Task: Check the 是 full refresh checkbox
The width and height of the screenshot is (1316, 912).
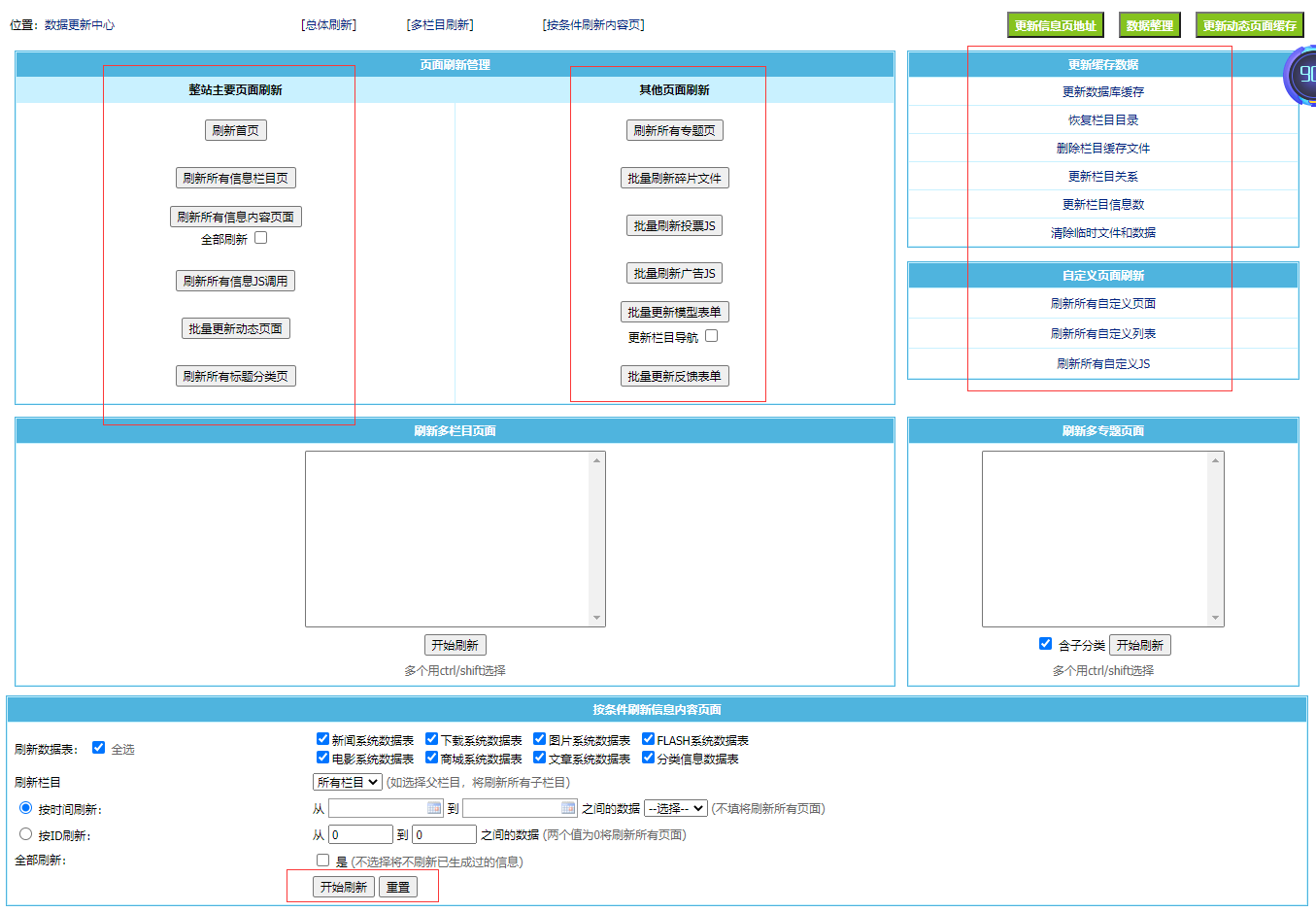Action: tap(322, 861)
